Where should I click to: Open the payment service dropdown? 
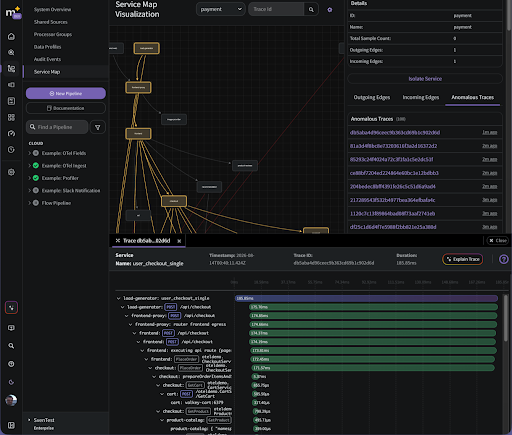(221, 9)
